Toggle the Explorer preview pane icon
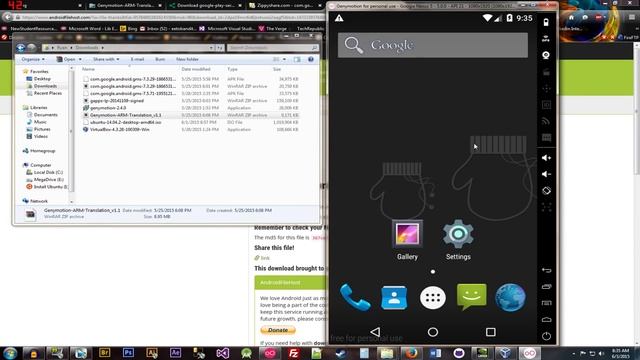Viewport: 640px width, 360px height. (297, 60)
